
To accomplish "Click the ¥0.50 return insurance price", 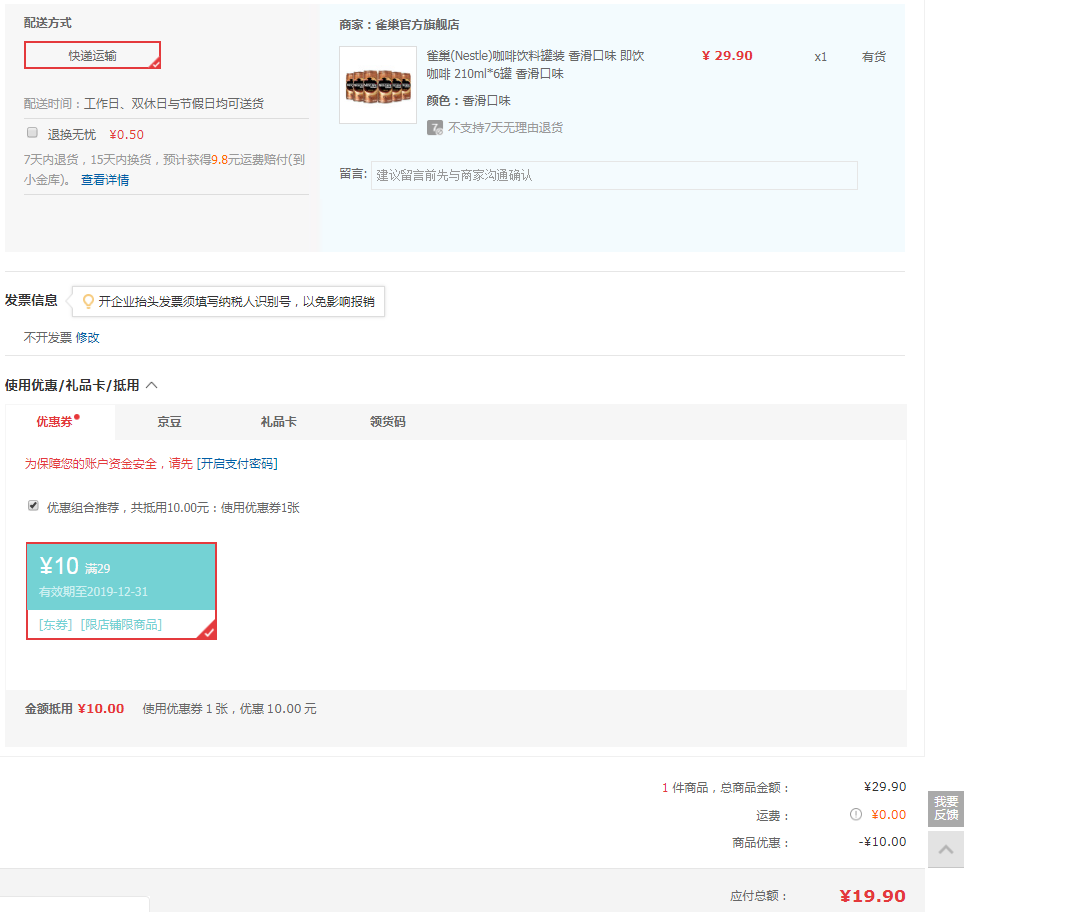I will [x=126, y=134].
